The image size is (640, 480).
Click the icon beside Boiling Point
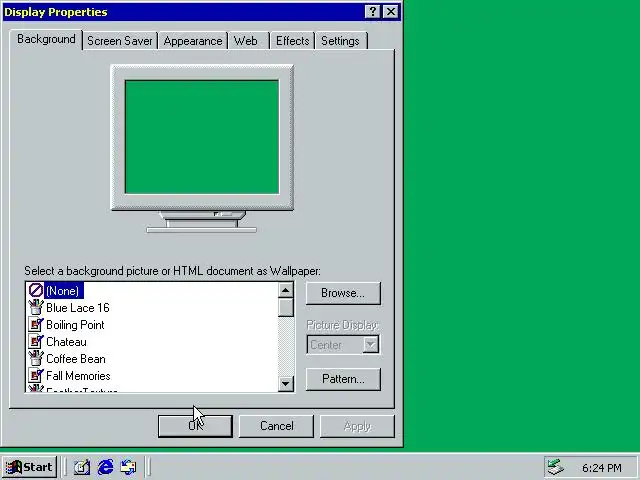point(36,324)
